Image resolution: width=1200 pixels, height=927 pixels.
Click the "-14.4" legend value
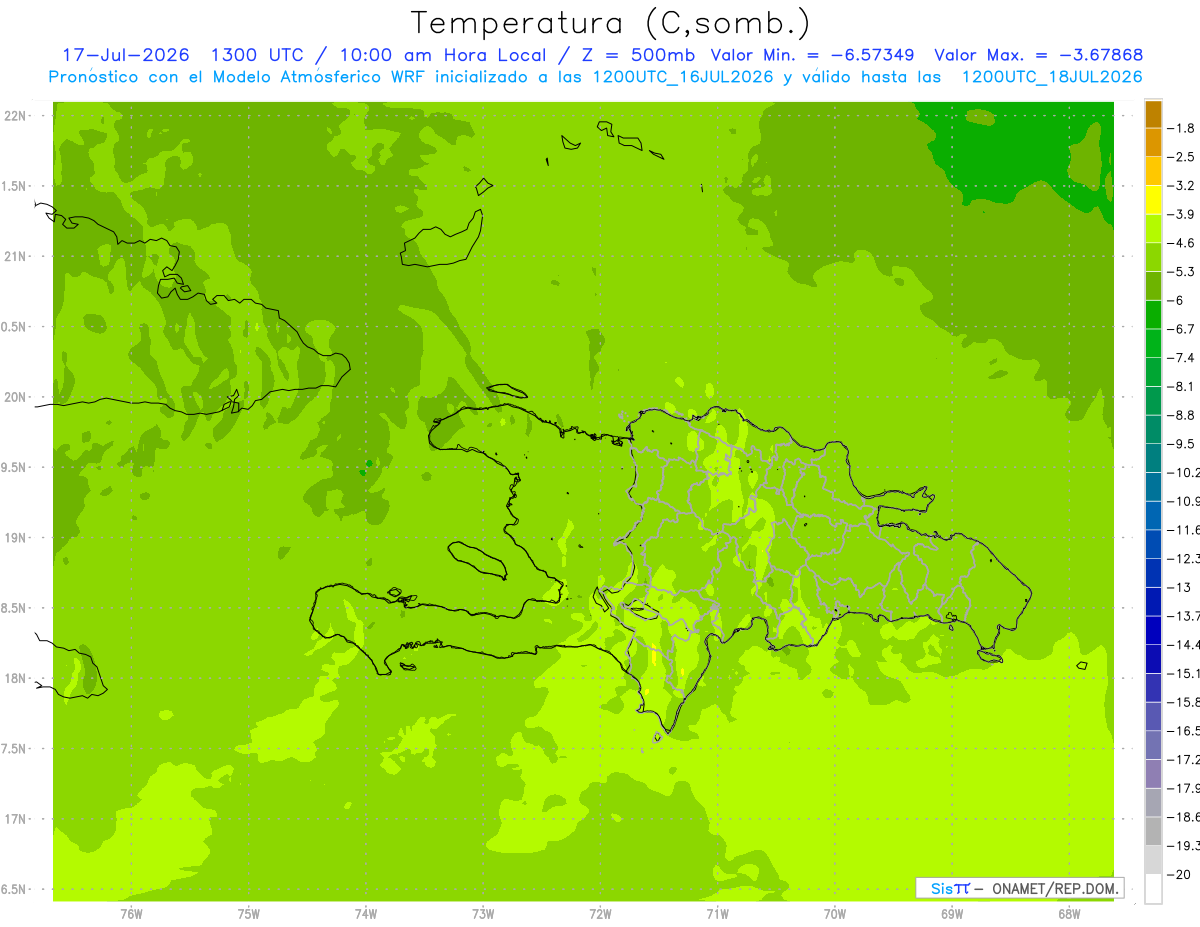tap(1185, 645)
